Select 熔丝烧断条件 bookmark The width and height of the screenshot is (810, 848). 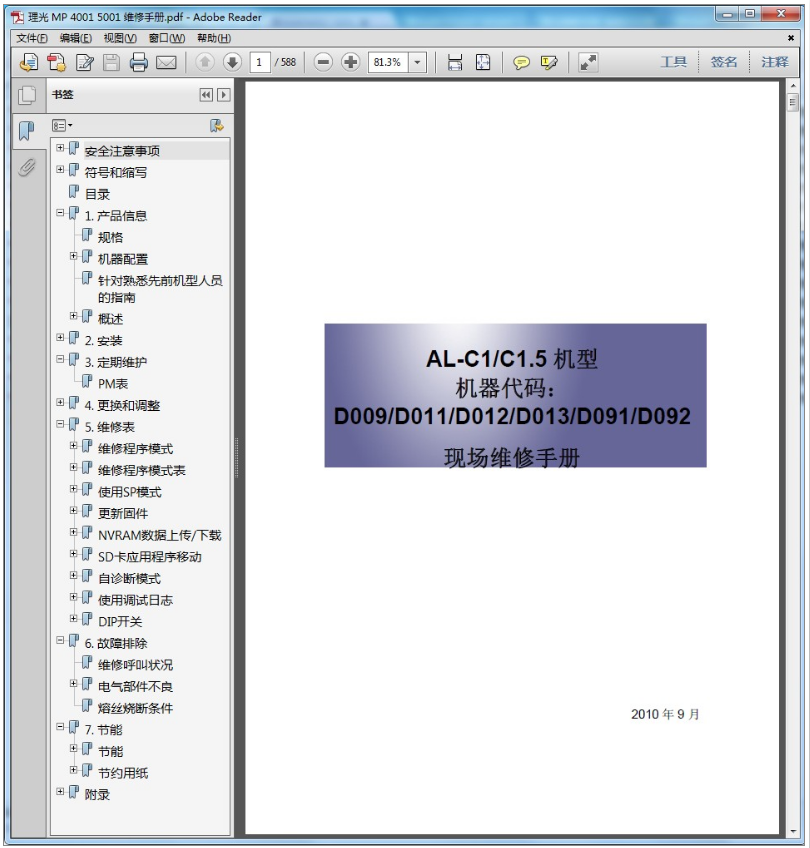pyautogui.click(x=135, y=708)
